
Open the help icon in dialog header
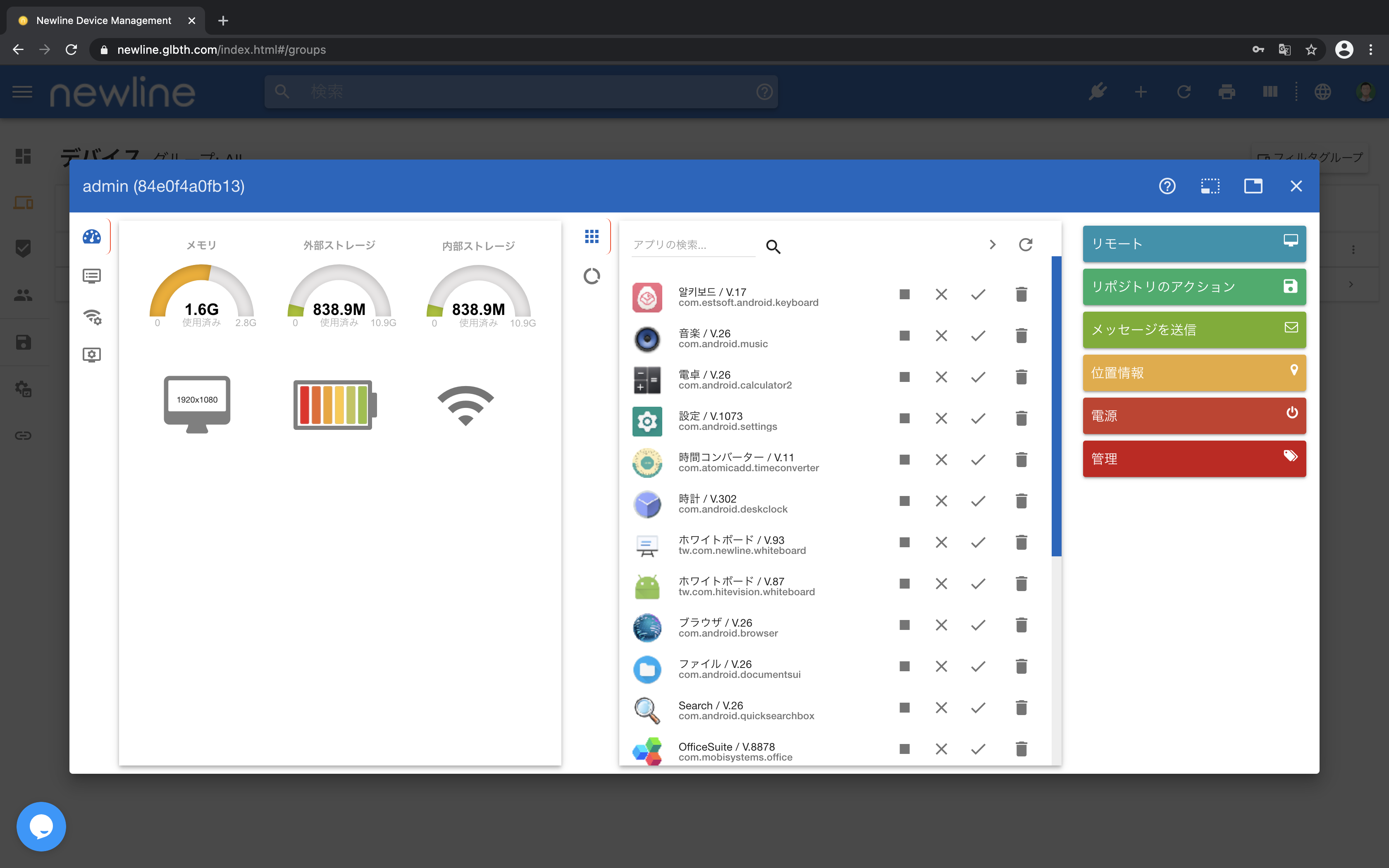(x=1167, y=186)
